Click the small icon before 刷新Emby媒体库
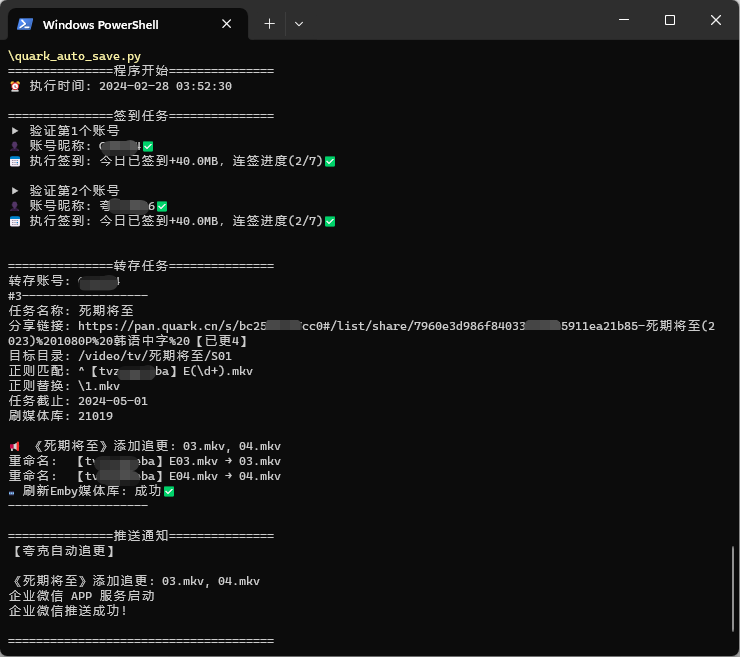Image resolution: width=740 pixels, height=657 pixels. [12, 492]
